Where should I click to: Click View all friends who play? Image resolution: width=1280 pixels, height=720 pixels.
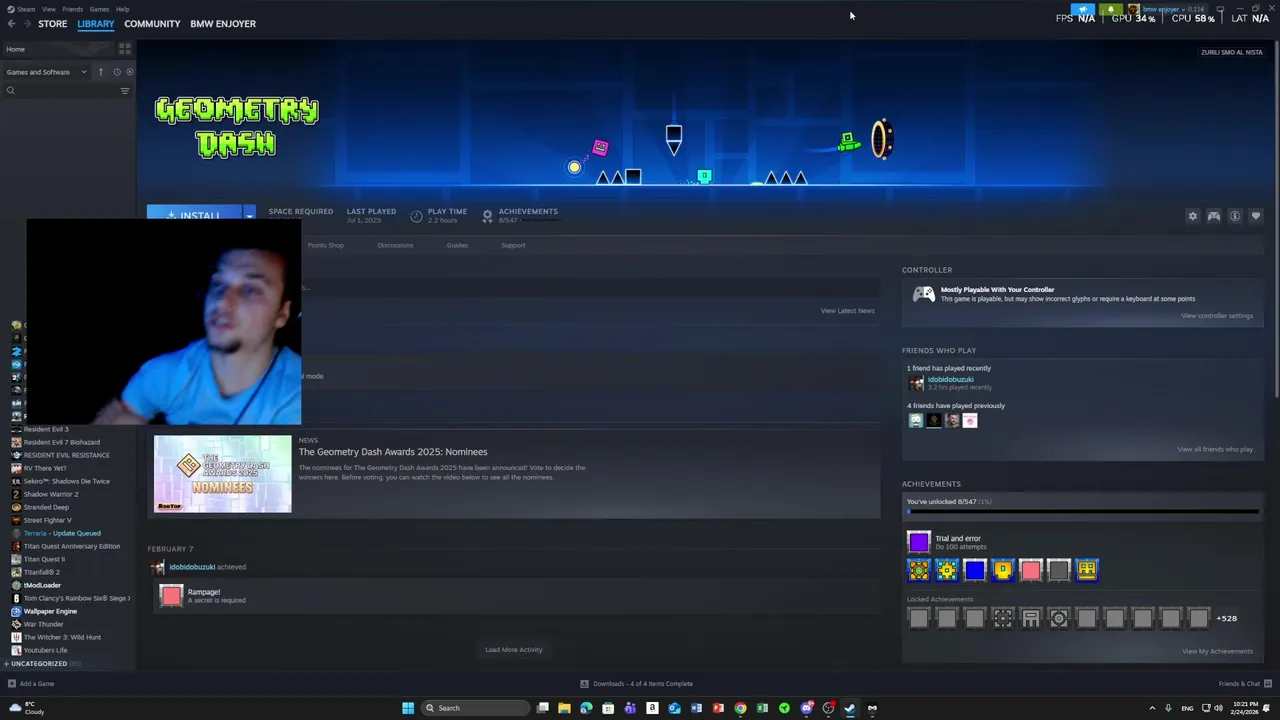click(x=1215, y=449)
